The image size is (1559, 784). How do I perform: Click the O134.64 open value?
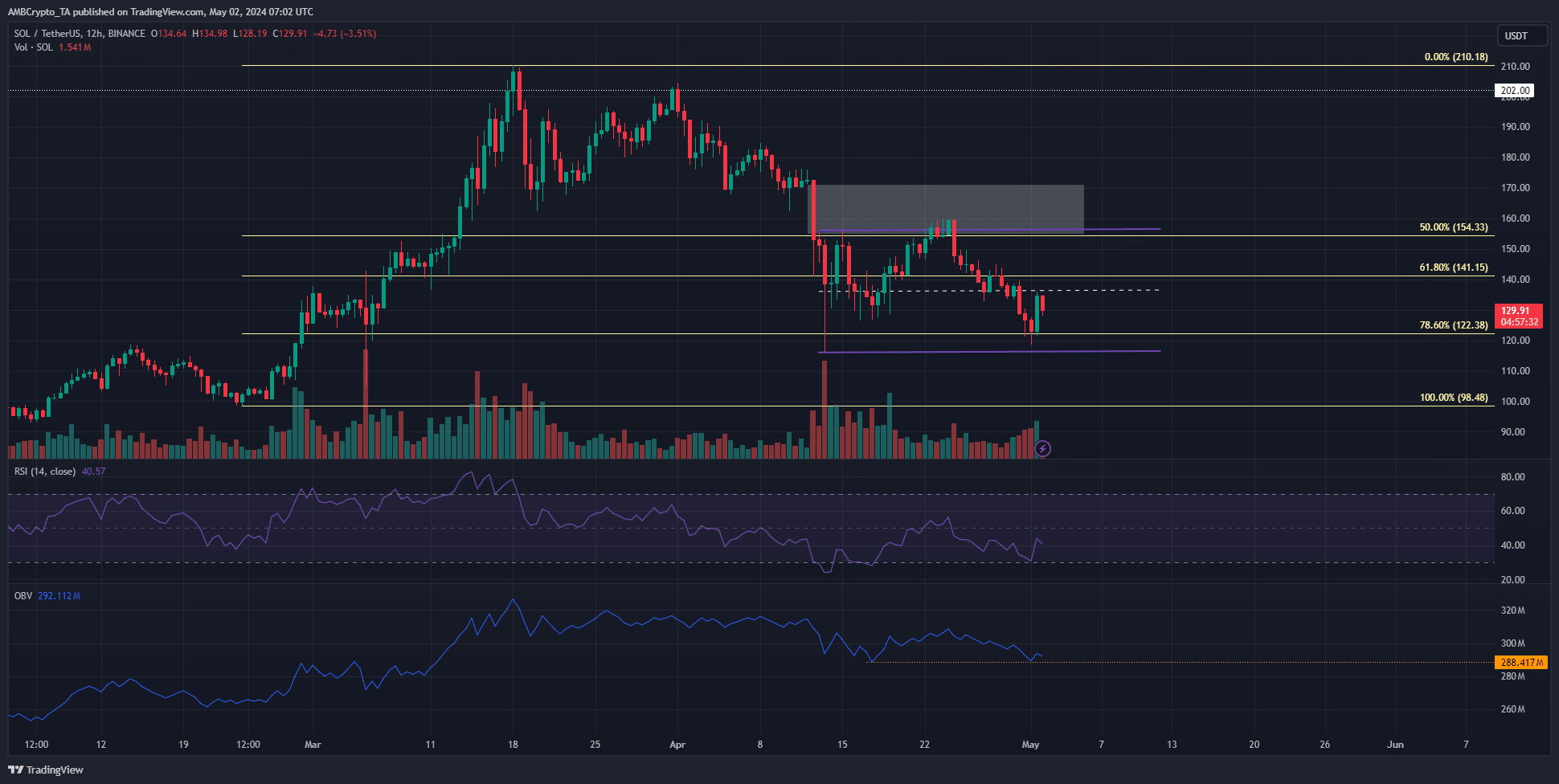169,34
